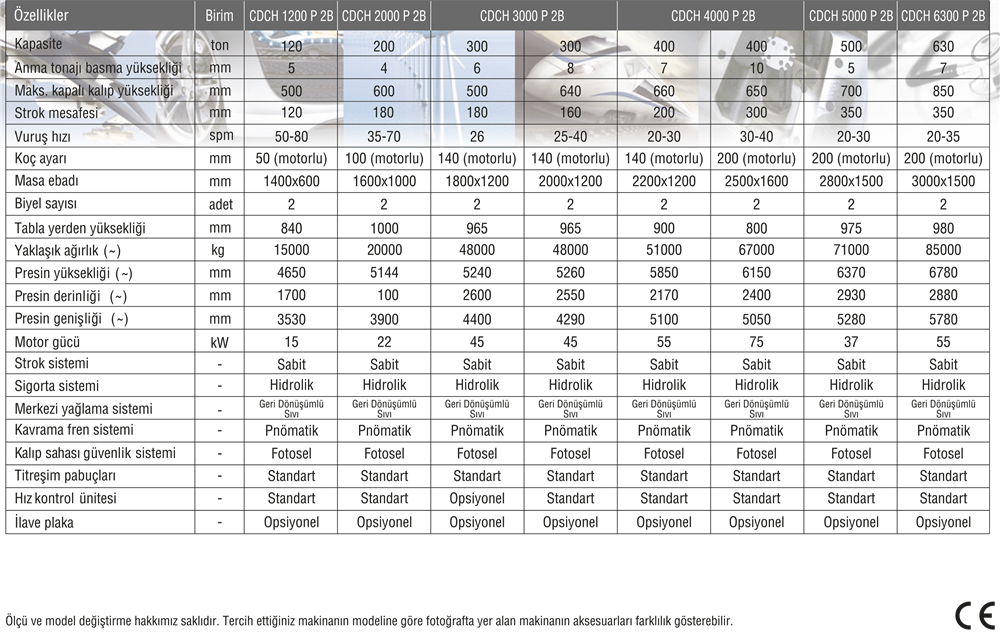Click the 1600x1000 table size cell
The image size is (1000, 632).
pos(384,181)
